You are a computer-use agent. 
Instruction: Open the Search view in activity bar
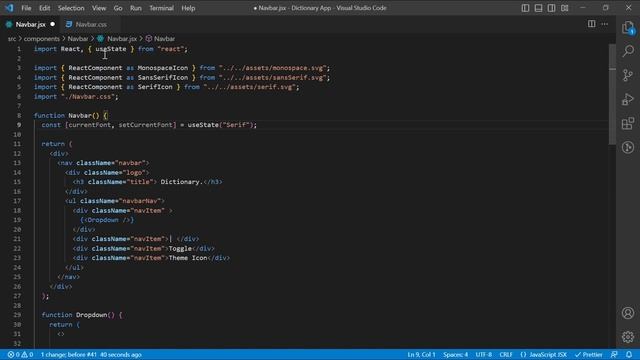628,51
